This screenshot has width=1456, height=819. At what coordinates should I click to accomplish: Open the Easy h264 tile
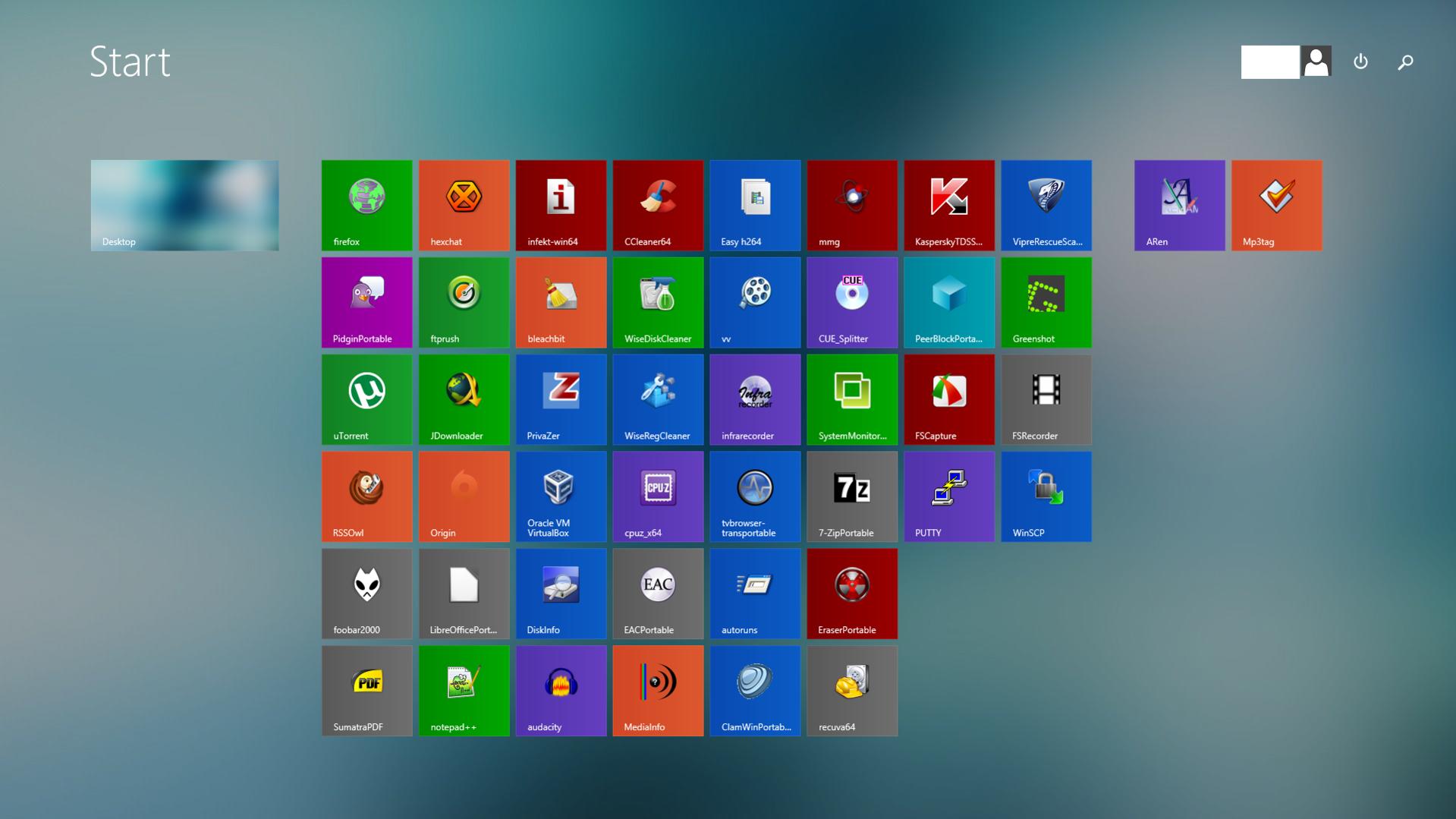755,205
